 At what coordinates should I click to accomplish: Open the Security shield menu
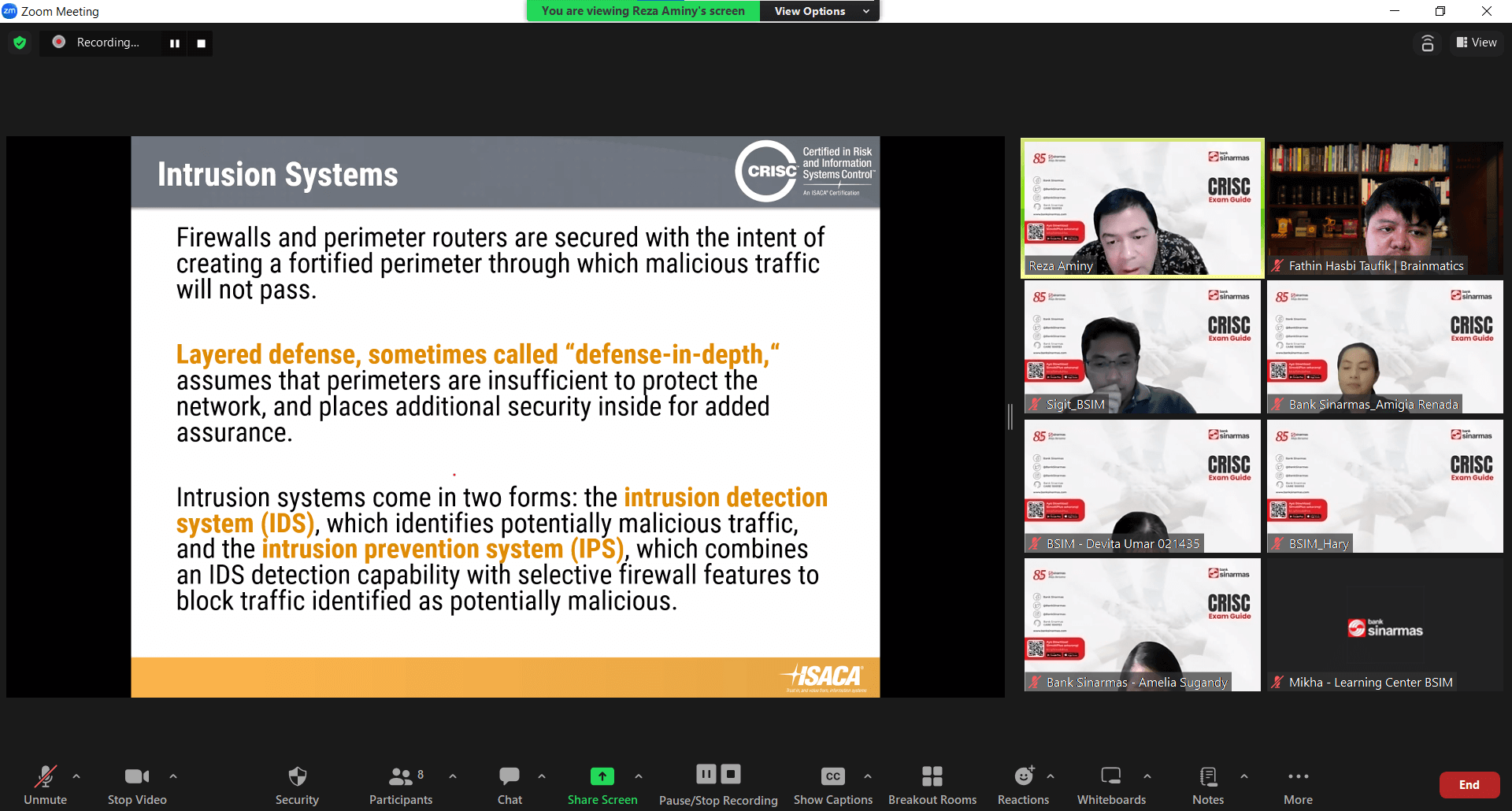297,784
